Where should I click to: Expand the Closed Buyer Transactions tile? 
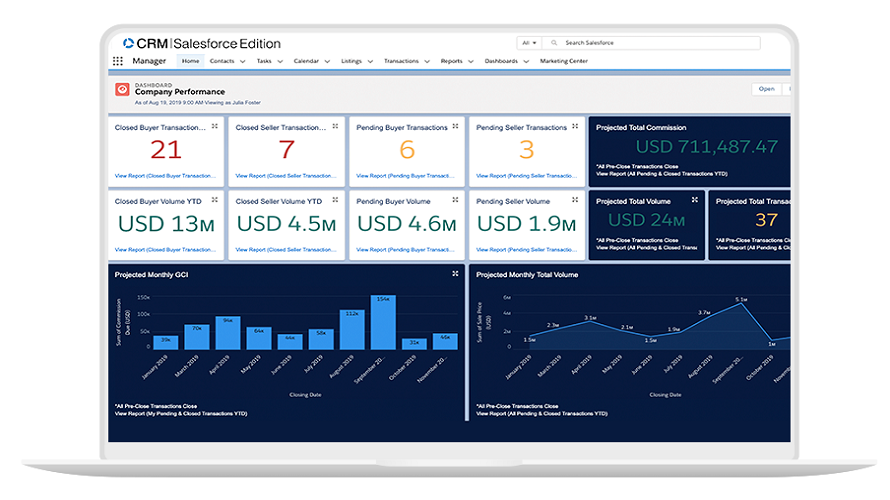click(215, 126)
